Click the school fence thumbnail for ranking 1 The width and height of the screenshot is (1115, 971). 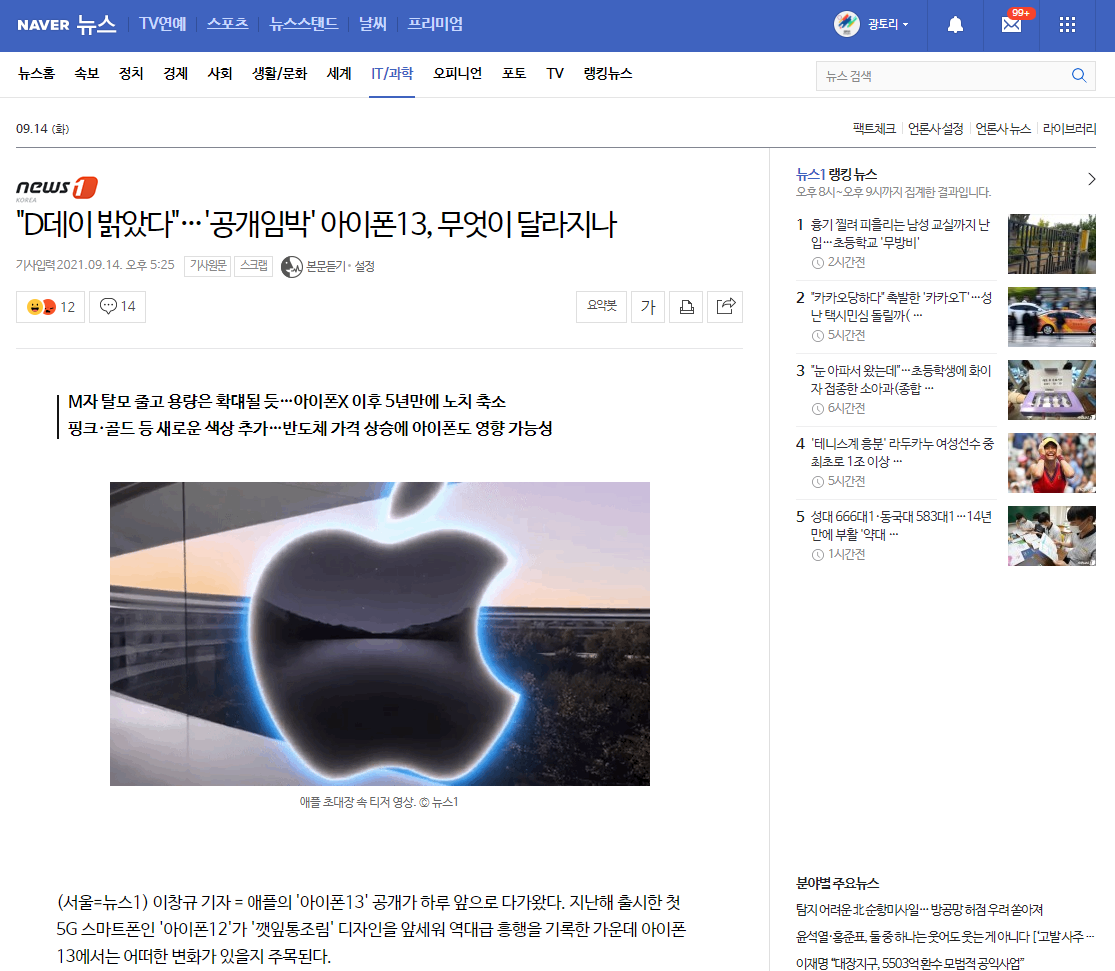coord(1052,244)
